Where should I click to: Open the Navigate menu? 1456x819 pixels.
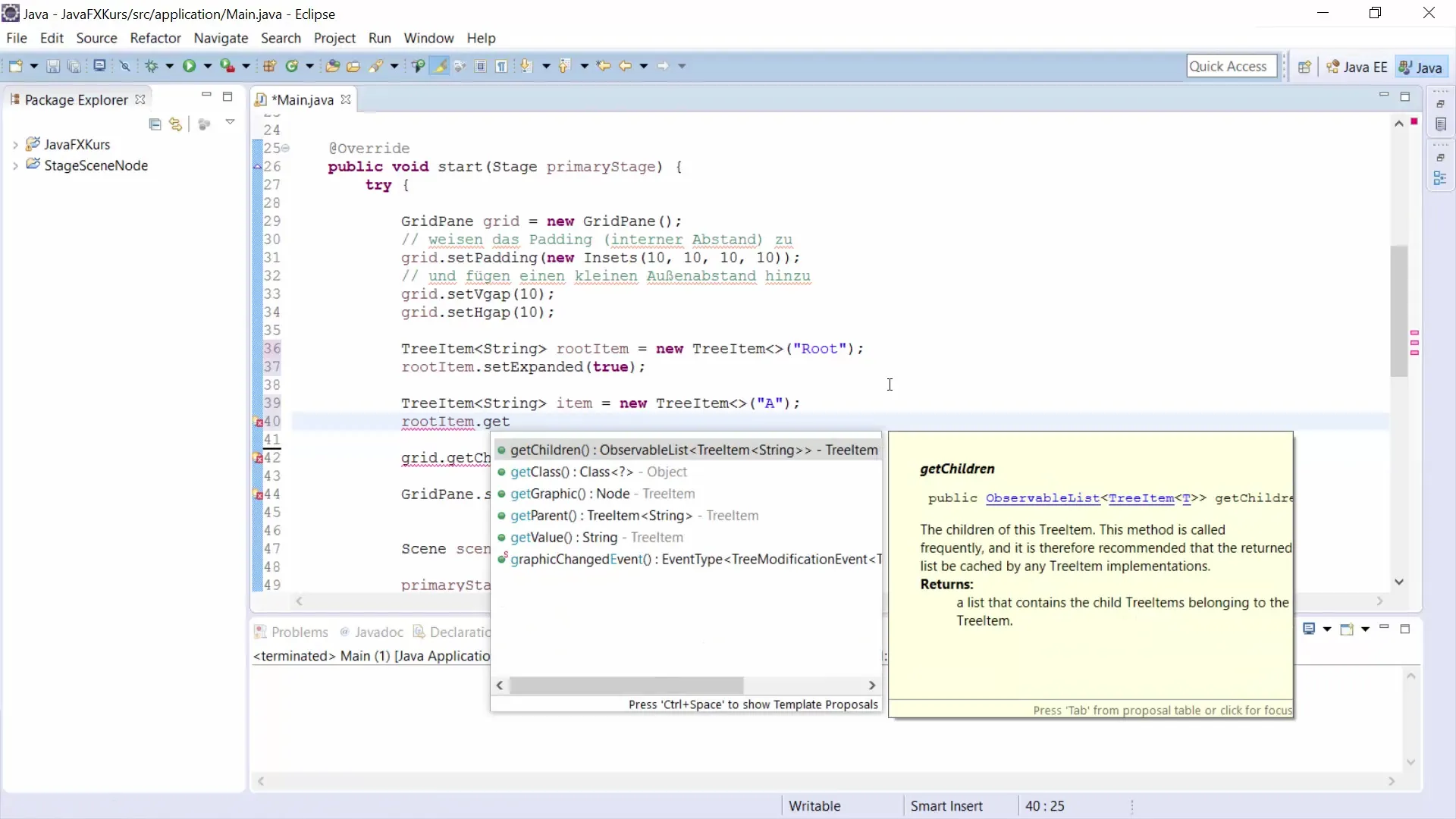(x=221, y=38)
